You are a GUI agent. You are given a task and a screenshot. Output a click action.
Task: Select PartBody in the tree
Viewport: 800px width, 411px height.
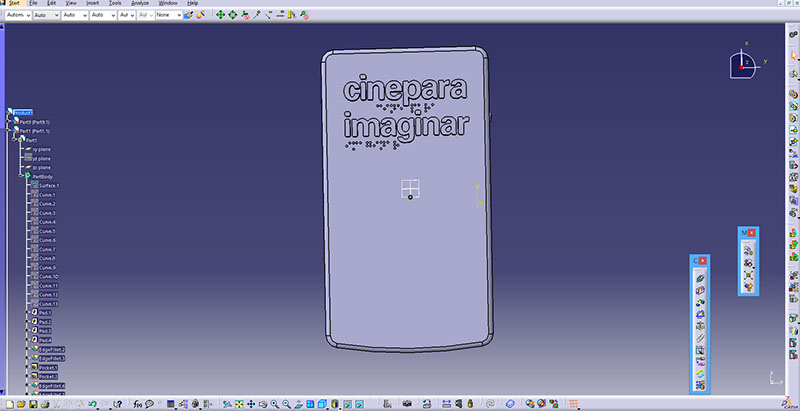click(x=42, y=176)
